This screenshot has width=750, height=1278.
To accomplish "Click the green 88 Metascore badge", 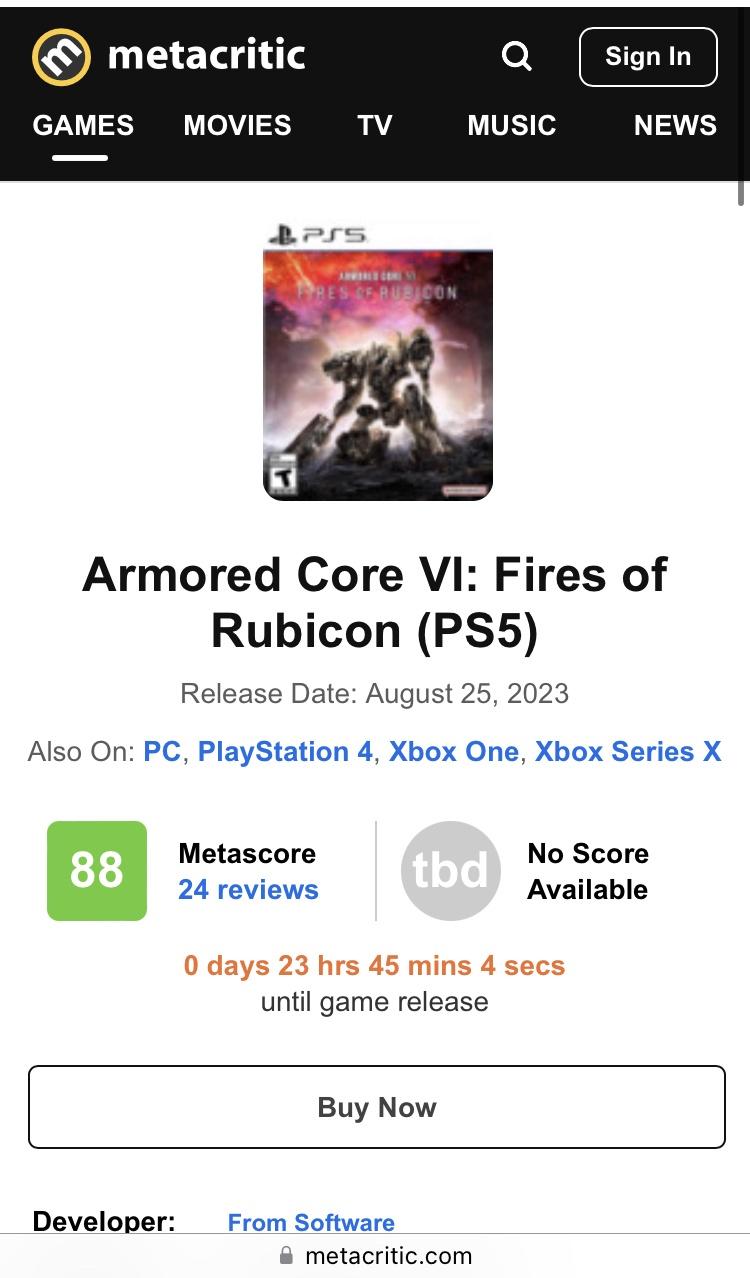I will [x=97, y=870].
